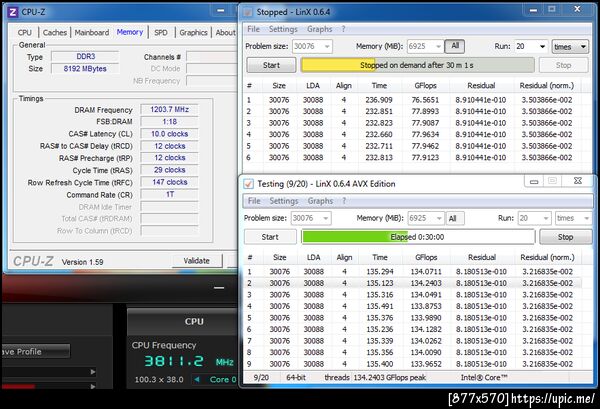Viewport: 600px width, 409px height.
Task: Open Settings menu in stopped LinX window
Action: pos(283,29)
